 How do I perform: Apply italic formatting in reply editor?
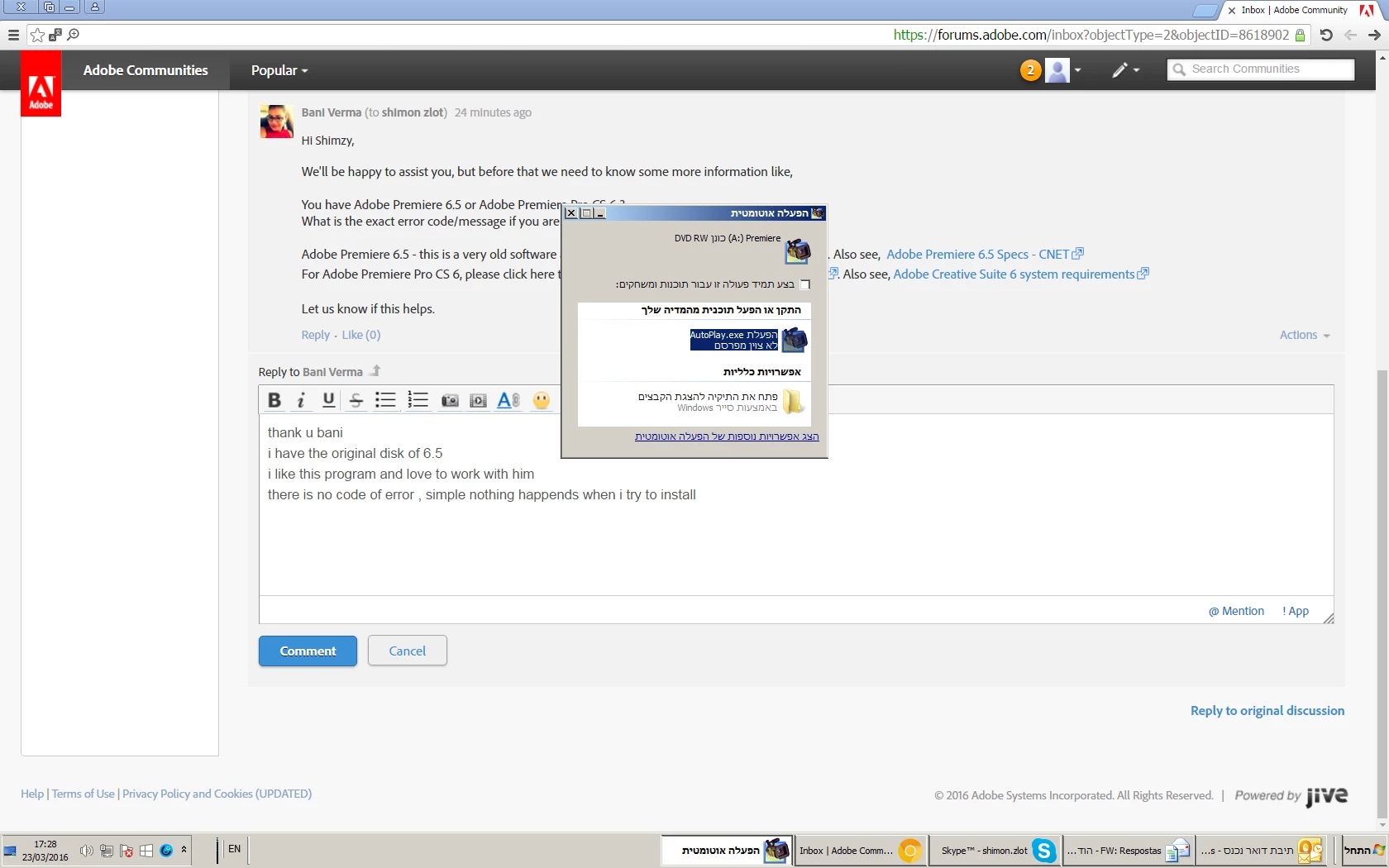(301, 400)
